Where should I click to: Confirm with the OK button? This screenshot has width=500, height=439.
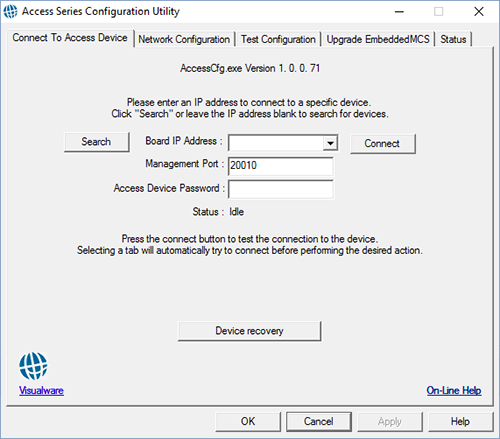point(248,422)
